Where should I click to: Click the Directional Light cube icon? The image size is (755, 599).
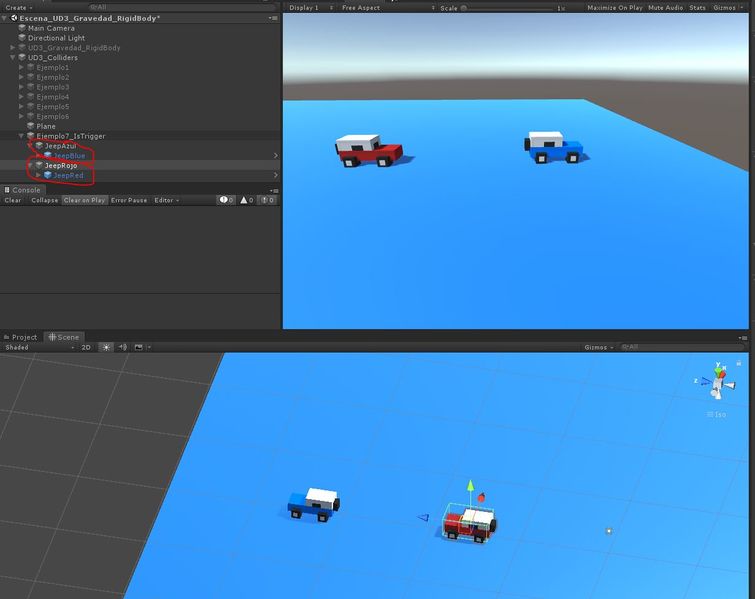(22, 38)
